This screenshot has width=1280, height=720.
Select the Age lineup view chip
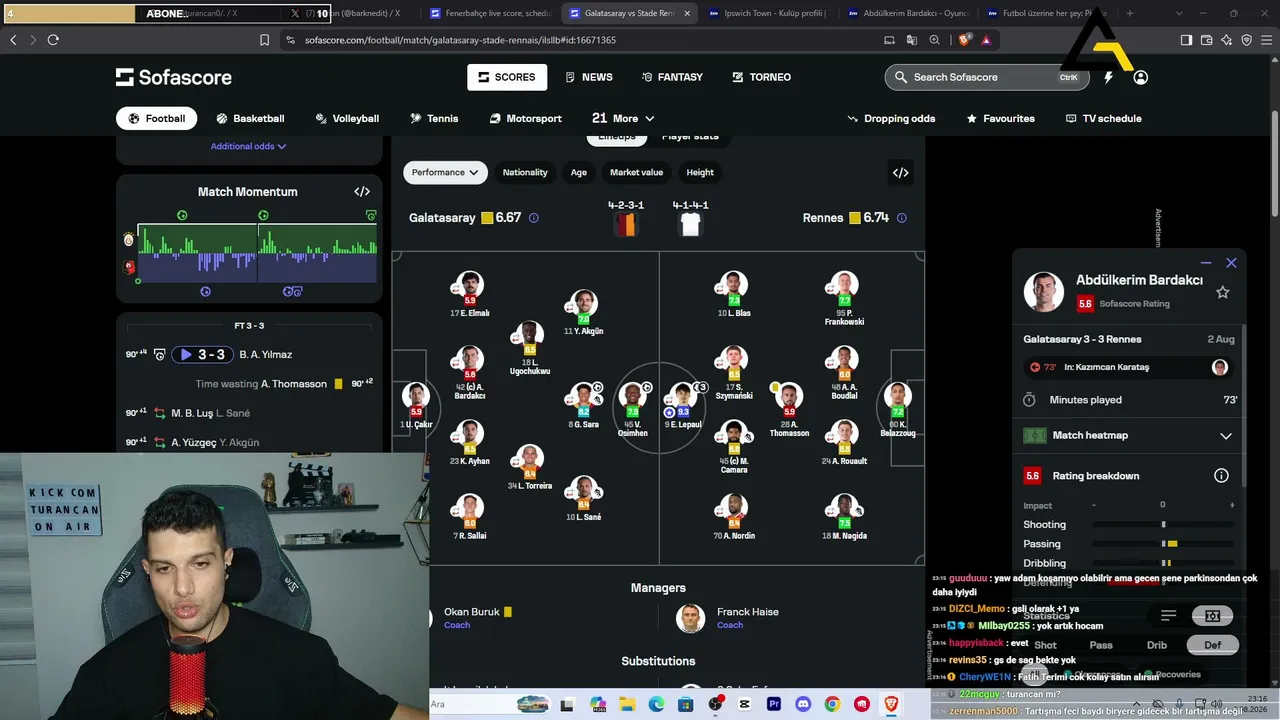[579, 173]
